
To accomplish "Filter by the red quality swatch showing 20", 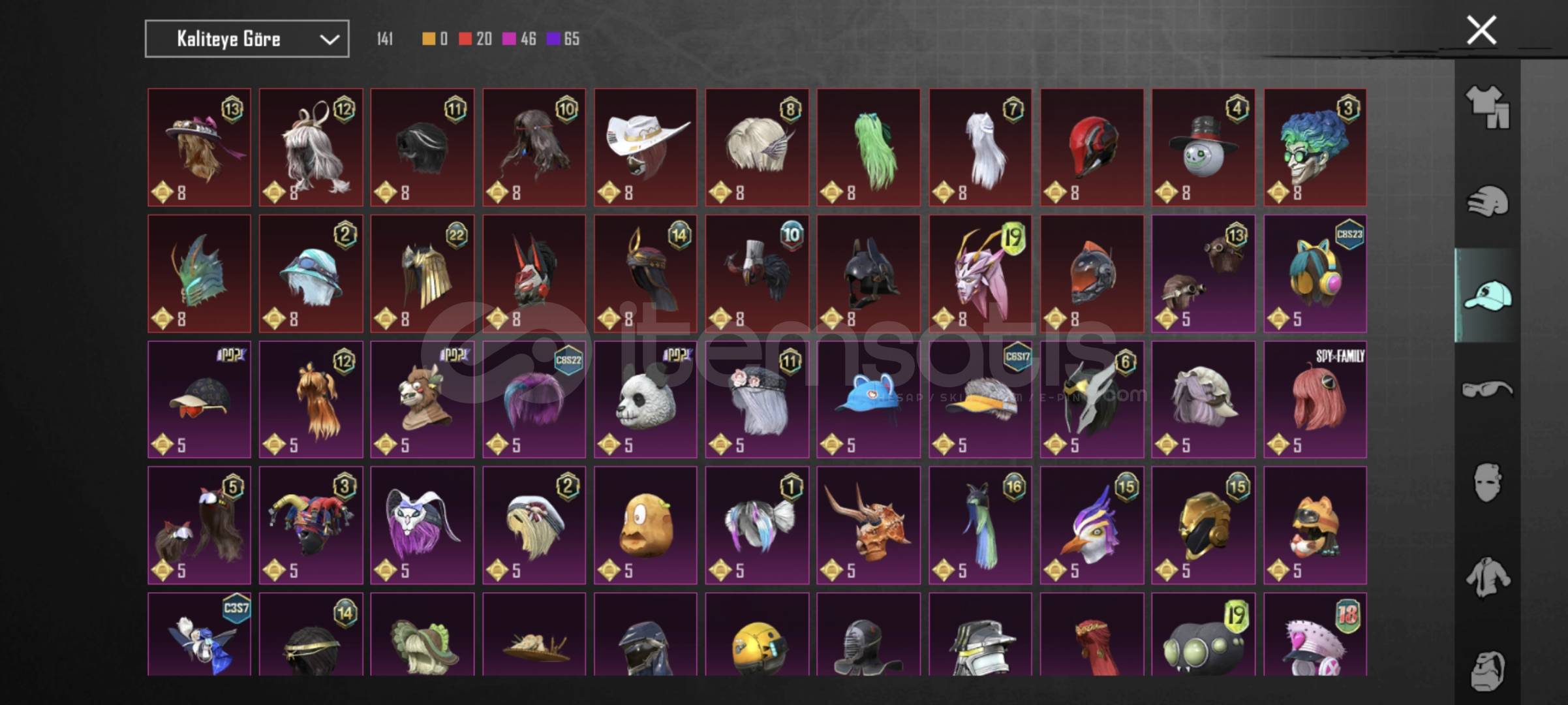I will click(x=475, y=39).
